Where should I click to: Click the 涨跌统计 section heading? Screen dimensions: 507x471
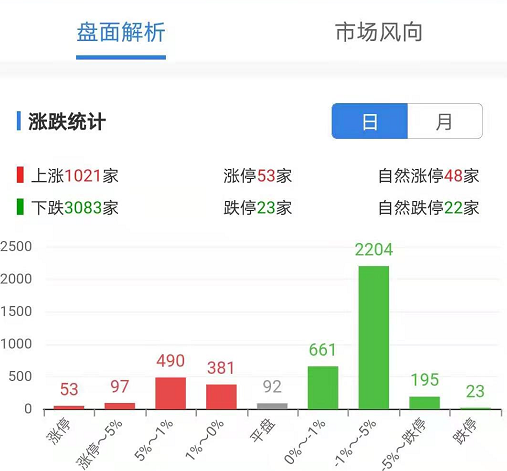(67, 121)
